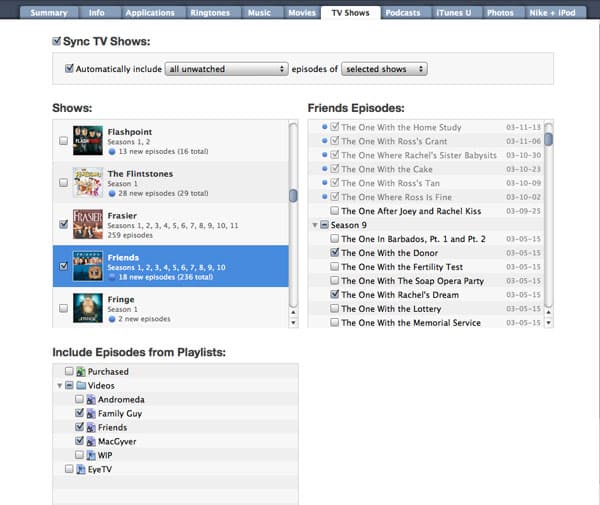This screenshot has height=505, width=600.
Task: Check The One After Joey and Rachel Kiss
Action: click(x=334, y=210)
